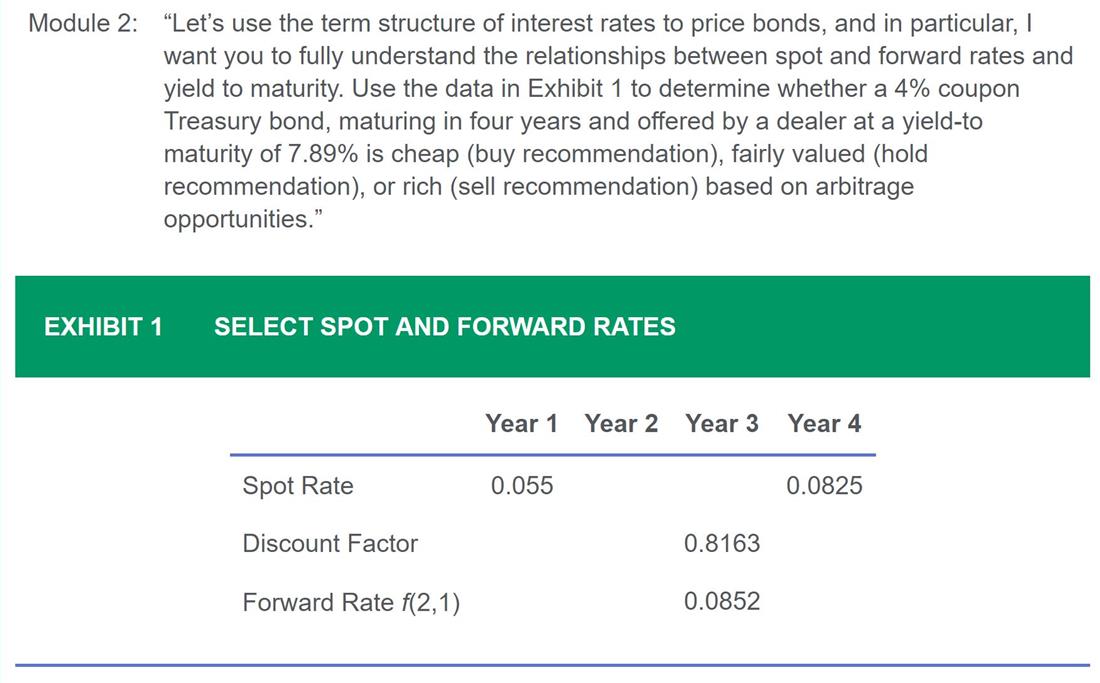Click the EXHIBIT 1 header label
The height and width of the screenshot is (683, 1100).
pyautogui.click(x=103, y=327)
